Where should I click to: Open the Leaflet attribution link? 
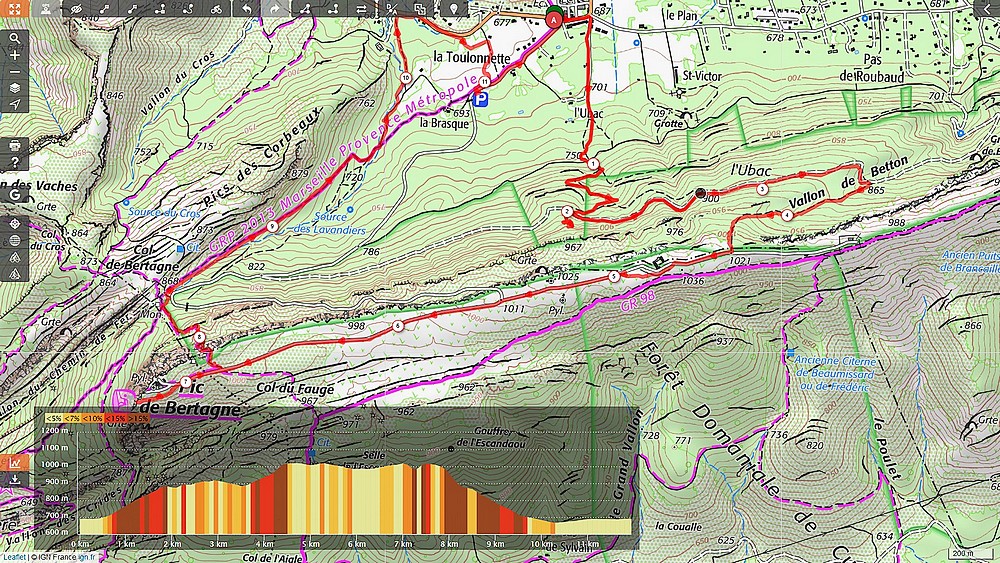point(13,557)
